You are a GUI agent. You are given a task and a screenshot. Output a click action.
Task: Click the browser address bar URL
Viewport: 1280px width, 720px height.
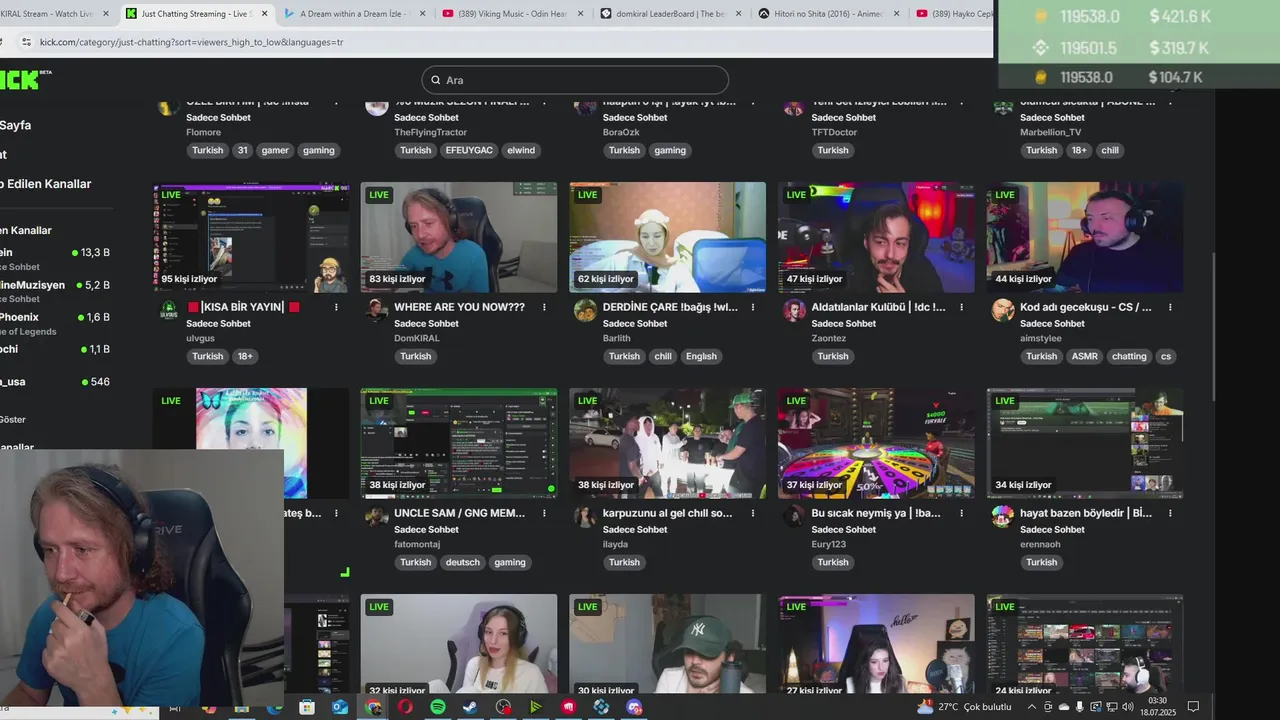(191, 42)
